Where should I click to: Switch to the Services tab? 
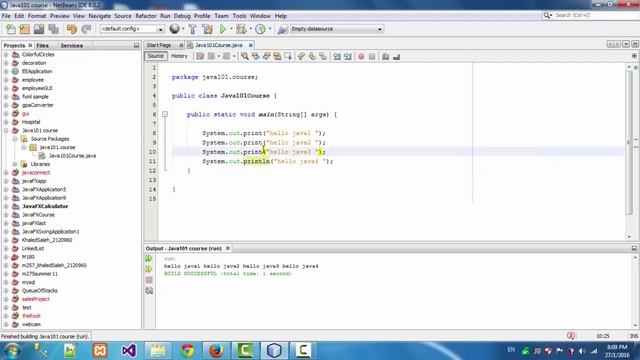pyautogui.click(x=71, y=45)
